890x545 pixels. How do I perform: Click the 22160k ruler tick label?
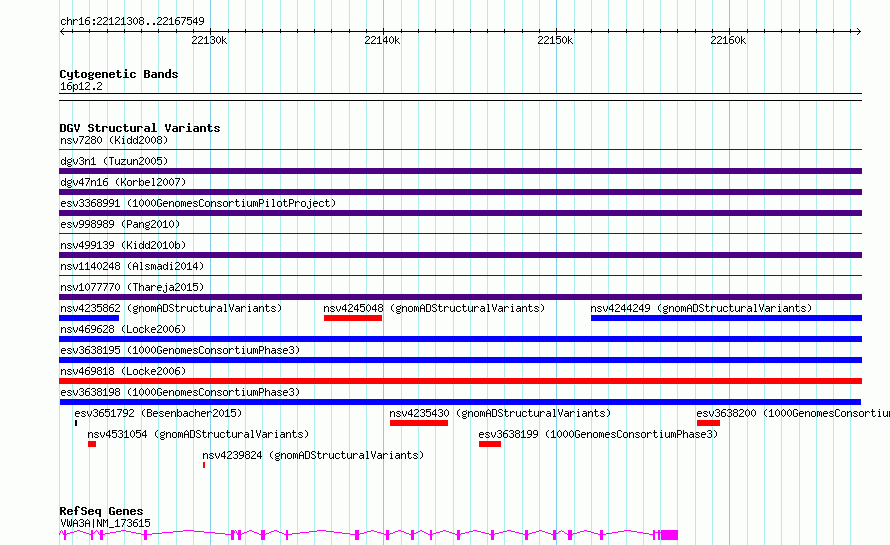(x=728, y=40)
